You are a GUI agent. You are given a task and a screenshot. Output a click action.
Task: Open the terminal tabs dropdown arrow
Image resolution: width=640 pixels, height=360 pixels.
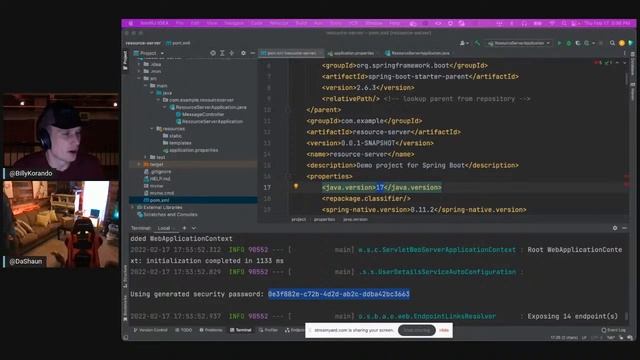194,228
